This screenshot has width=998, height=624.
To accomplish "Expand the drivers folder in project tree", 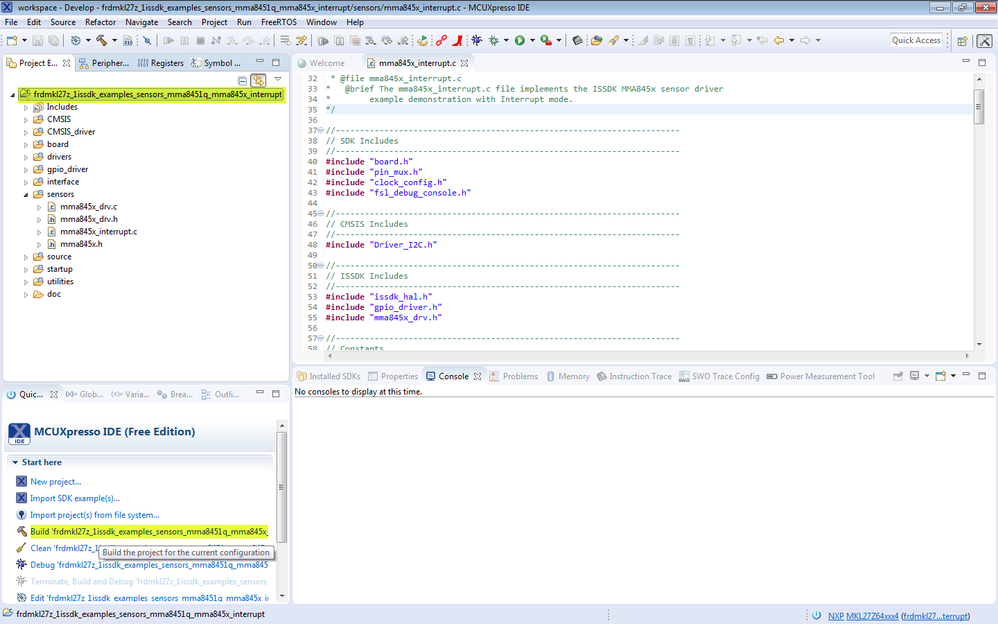I will tap(26, 157).
